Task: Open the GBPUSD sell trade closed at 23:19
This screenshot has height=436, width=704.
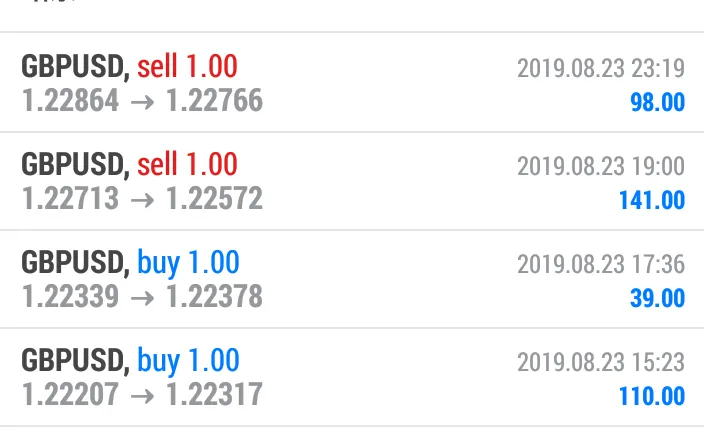Action: point(352,82)
